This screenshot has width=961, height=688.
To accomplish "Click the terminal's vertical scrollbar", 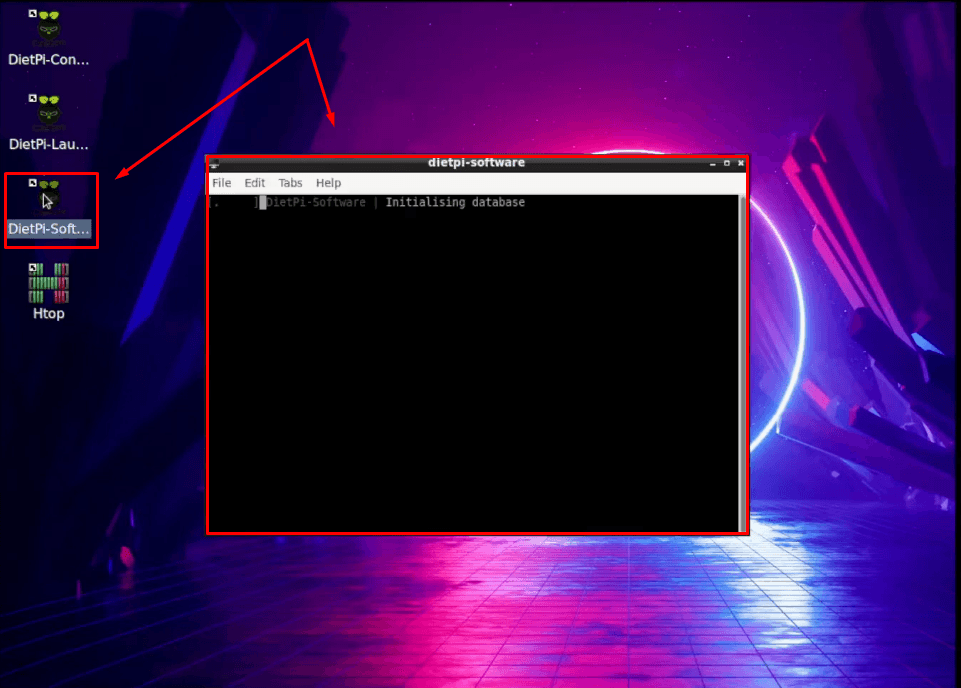I will 742,363.
